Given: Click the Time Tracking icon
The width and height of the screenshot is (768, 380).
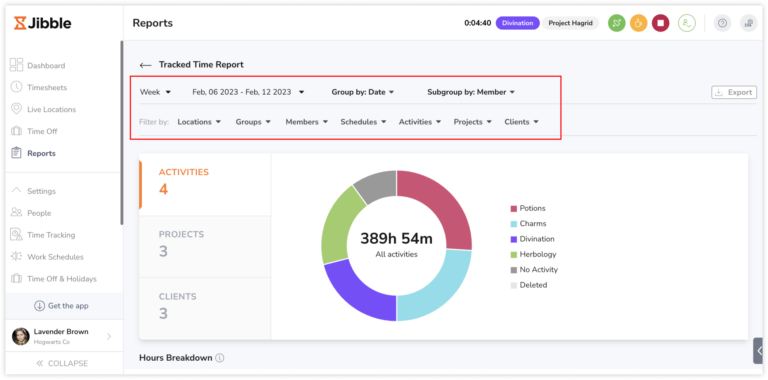Looking at the screenshot, I should click(17, 235).
